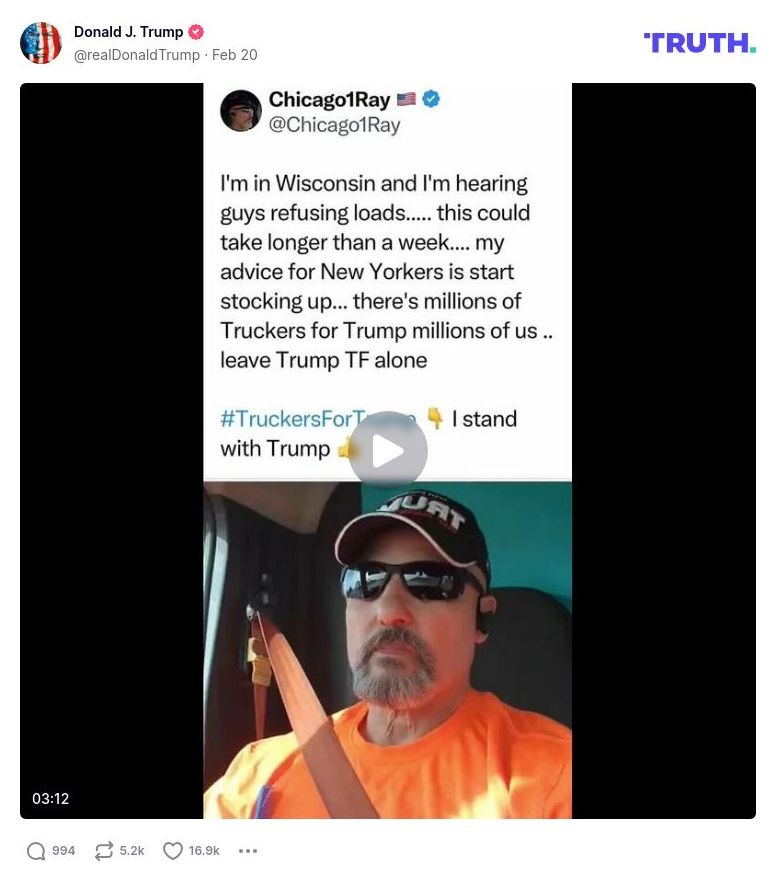Screen dimensions: 777x881
Task: Click the 03:12 video duration label
Action: pos(51,798)
